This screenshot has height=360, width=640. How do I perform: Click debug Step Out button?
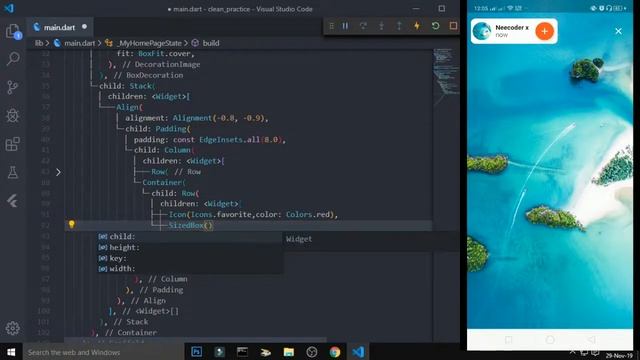399,26
